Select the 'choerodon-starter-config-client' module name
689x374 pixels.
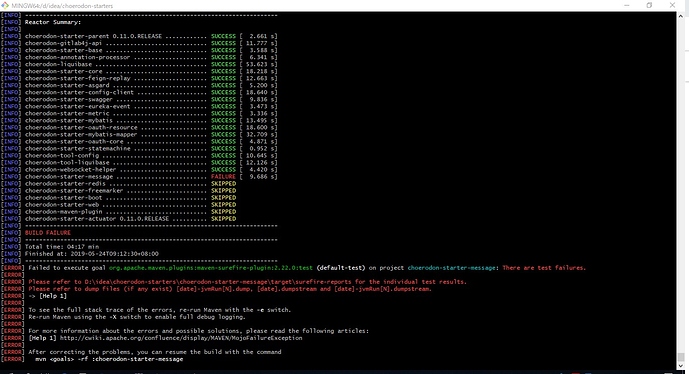(x=79, y=92)
